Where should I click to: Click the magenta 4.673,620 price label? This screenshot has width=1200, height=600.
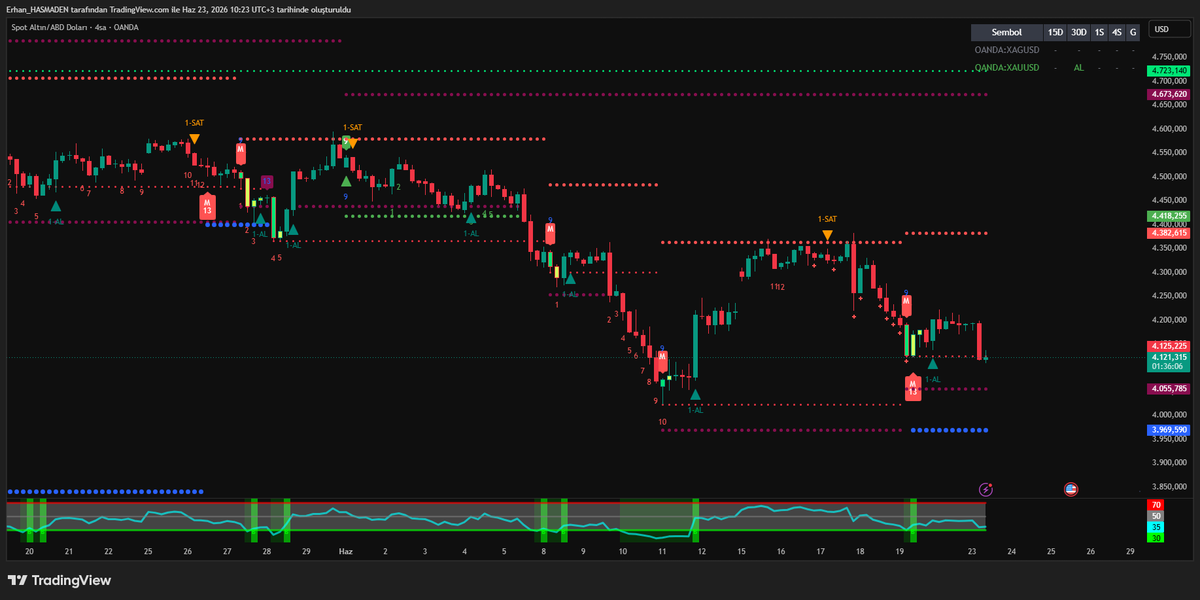(x=1169, y=94)
